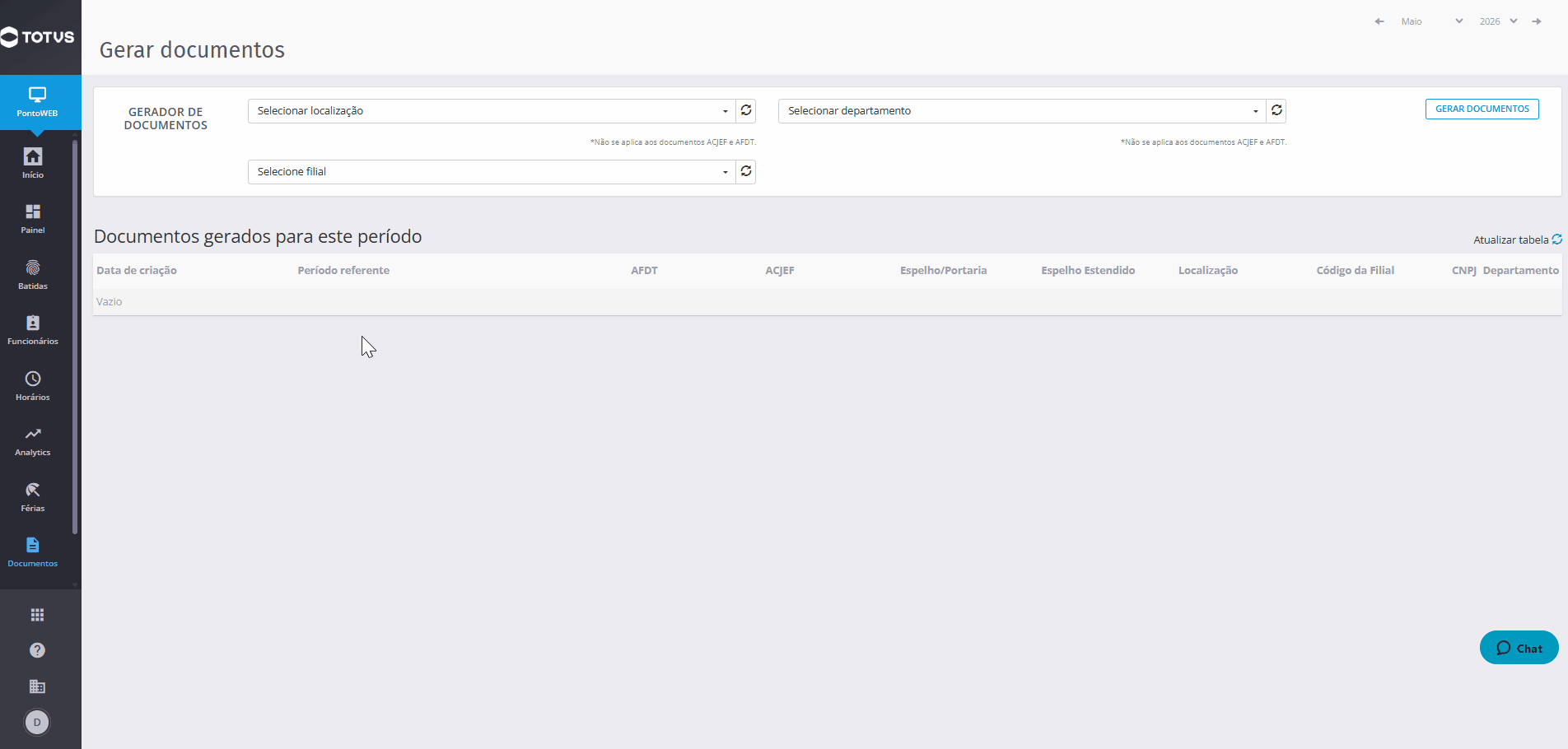Click the TOTVS logo
The image size is (1568, 749).
click(38, 37)
